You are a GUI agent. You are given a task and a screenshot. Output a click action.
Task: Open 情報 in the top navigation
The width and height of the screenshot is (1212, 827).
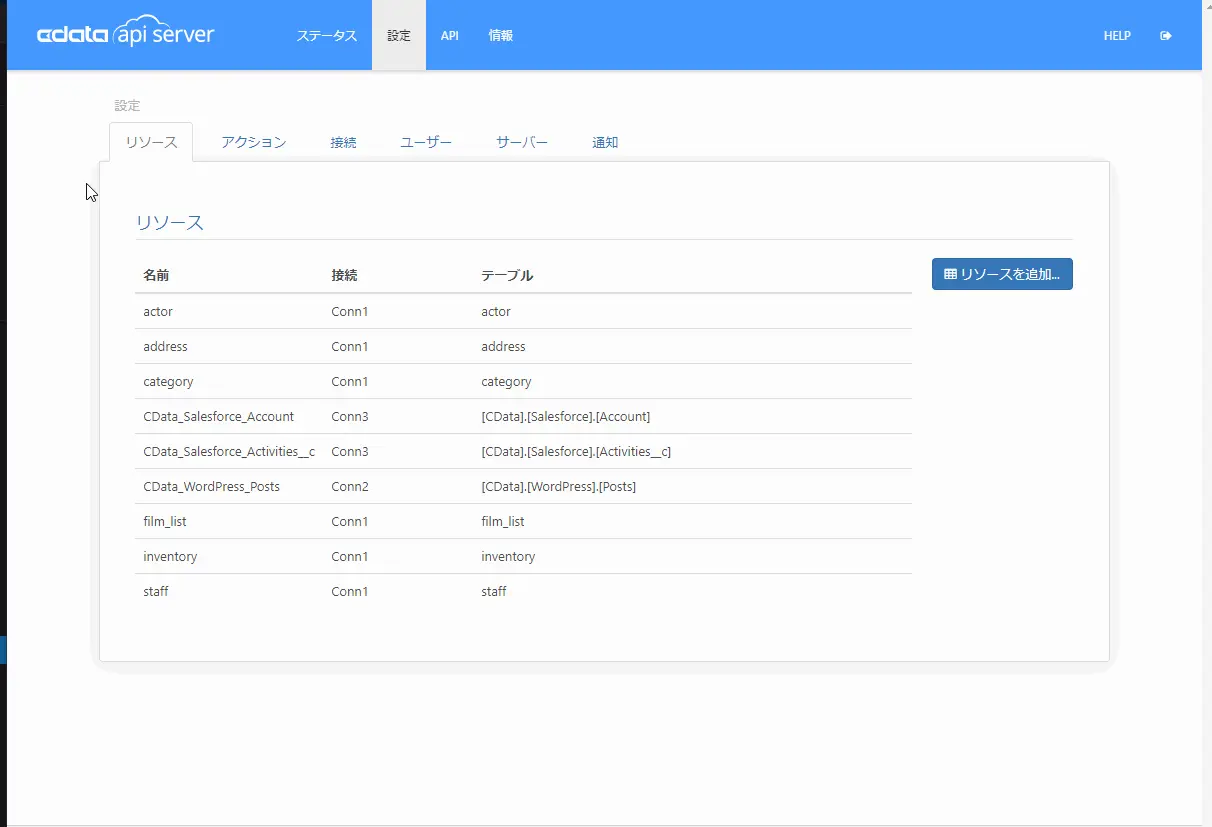[500, 35]
